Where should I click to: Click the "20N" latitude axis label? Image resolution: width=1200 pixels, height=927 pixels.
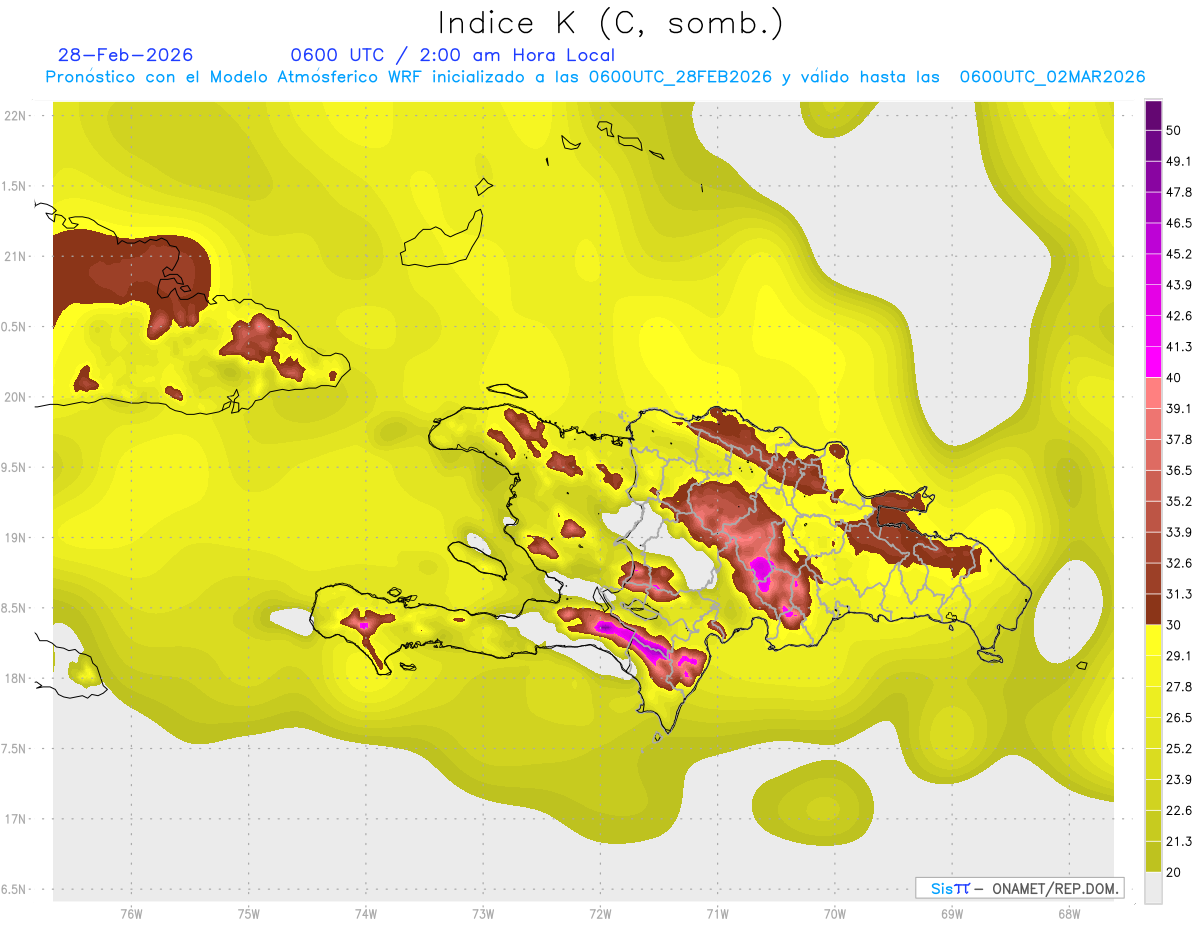pos(16,398)
